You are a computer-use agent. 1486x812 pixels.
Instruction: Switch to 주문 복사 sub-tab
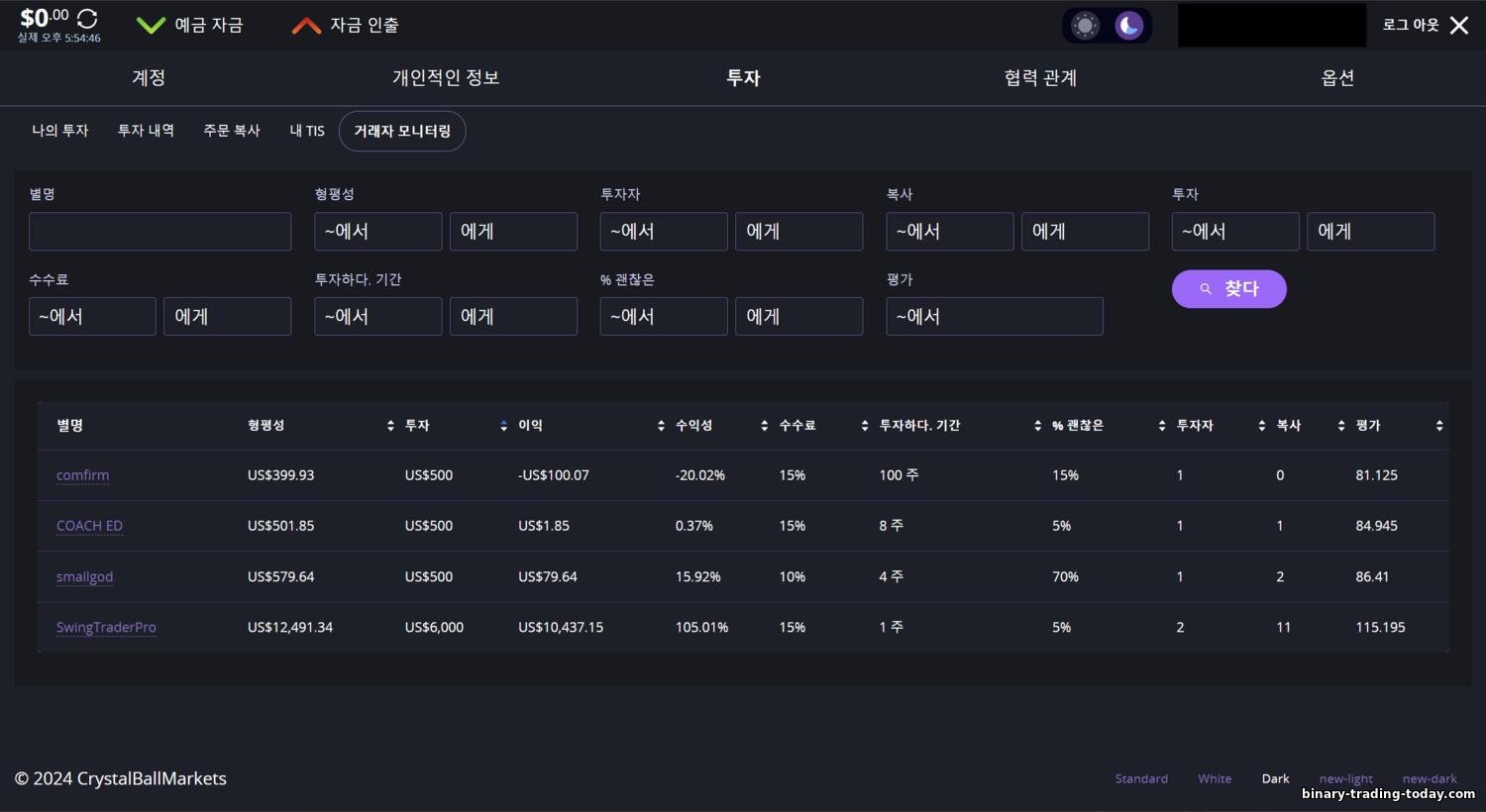(x=232, y=131)
